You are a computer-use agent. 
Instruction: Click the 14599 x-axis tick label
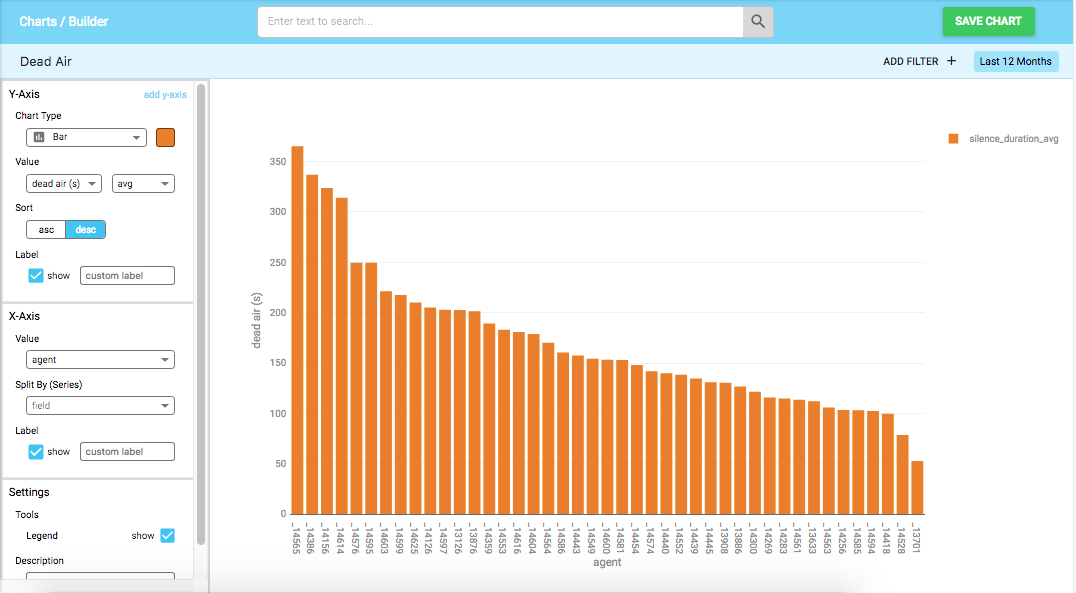coord(399,539)
